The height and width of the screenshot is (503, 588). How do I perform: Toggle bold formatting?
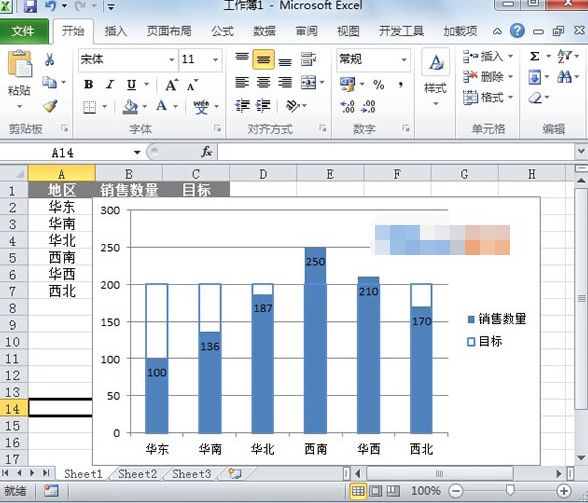88,85
